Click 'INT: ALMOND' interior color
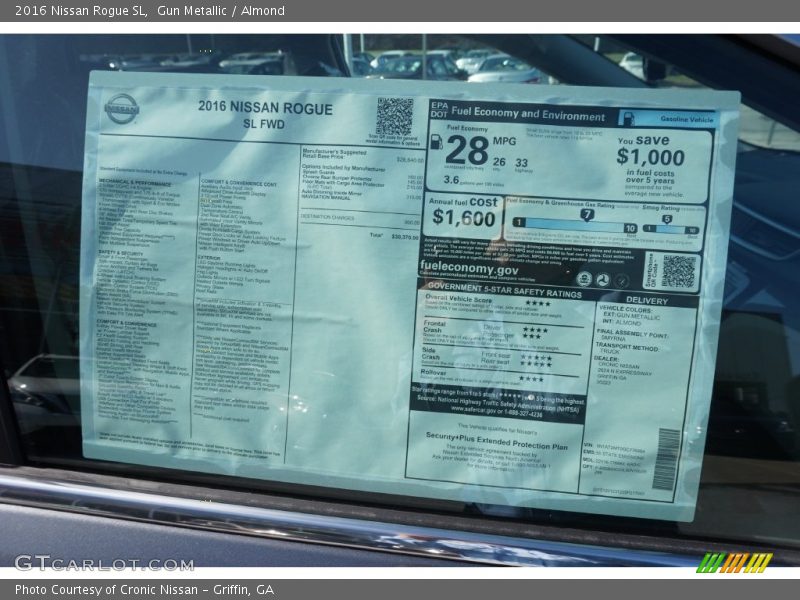800x600 pixels. pos(622,322)
